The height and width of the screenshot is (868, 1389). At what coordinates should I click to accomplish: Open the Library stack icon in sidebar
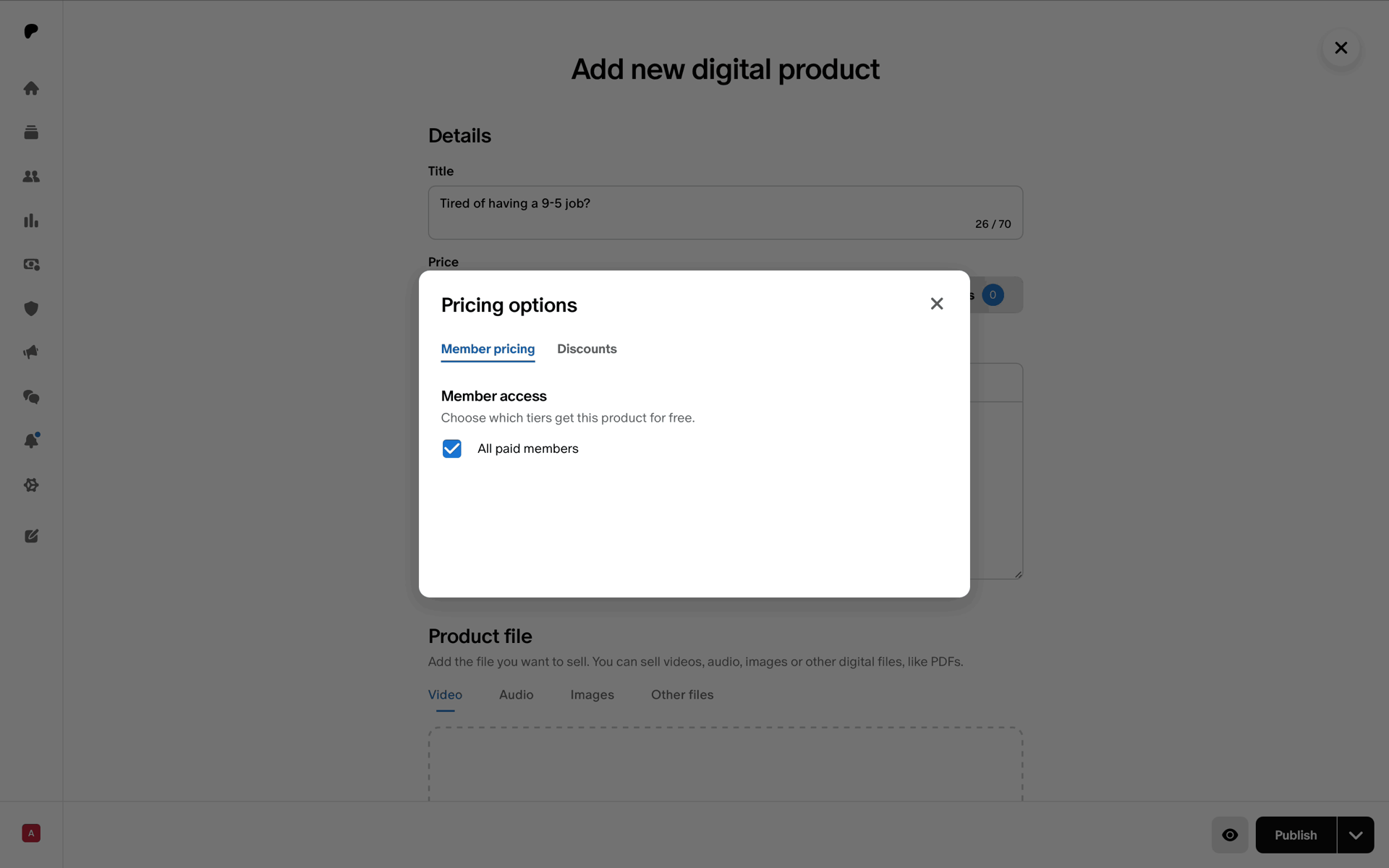(x=31, y=132)
